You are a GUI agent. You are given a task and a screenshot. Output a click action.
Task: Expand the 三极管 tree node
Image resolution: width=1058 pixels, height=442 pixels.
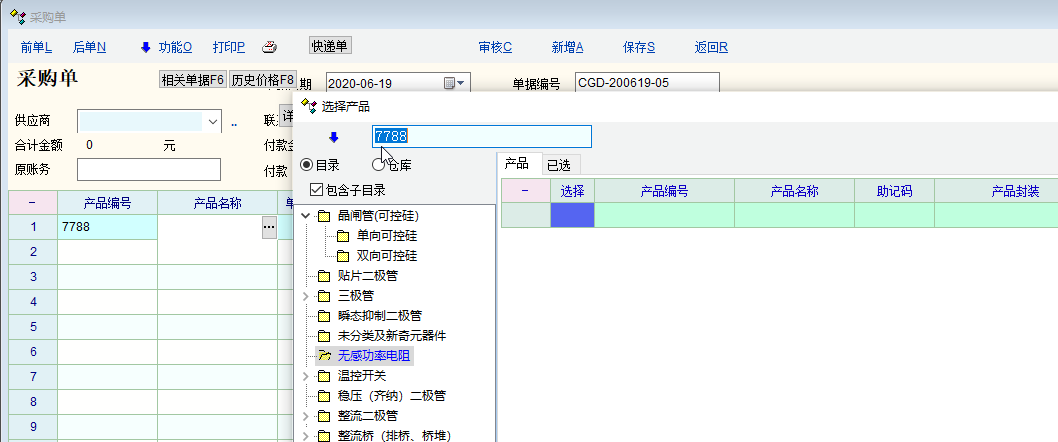click(x=306, y=296)
